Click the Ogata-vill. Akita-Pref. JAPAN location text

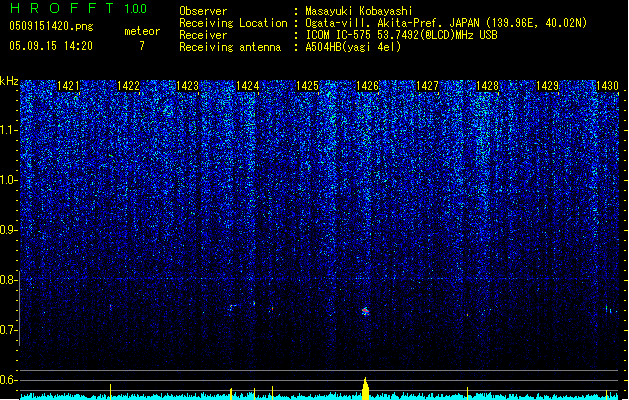(446, 23)
